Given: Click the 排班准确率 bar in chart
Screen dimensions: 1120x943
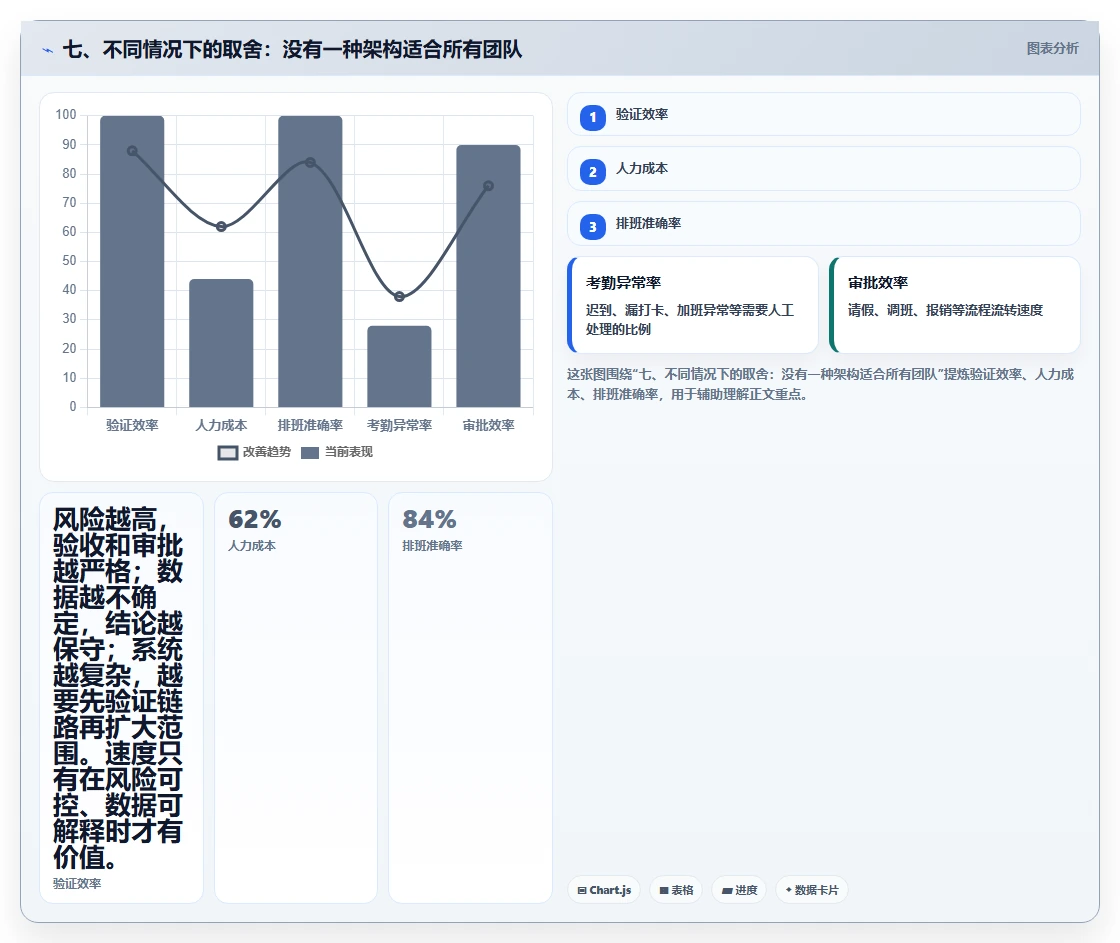Looking at the screenshot, I should 310,261.
